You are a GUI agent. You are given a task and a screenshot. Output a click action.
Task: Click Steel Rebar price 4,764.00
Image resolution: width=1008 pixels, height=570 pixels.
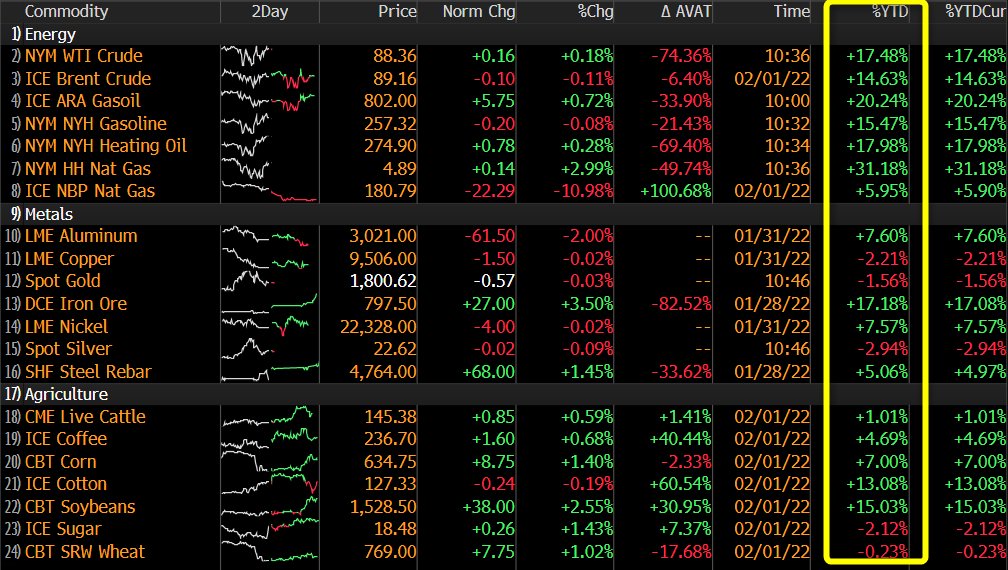383,371
